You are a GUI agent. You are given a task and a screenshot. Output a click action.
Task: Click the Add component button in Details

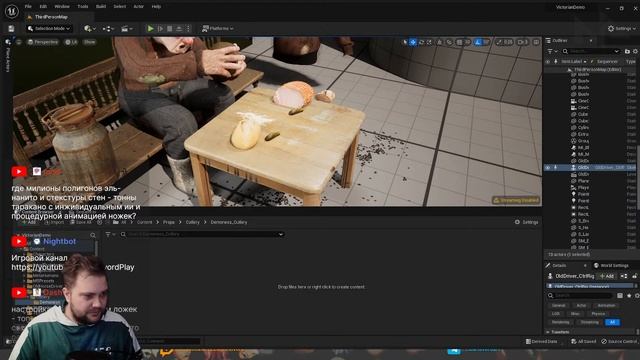point(607,276)
